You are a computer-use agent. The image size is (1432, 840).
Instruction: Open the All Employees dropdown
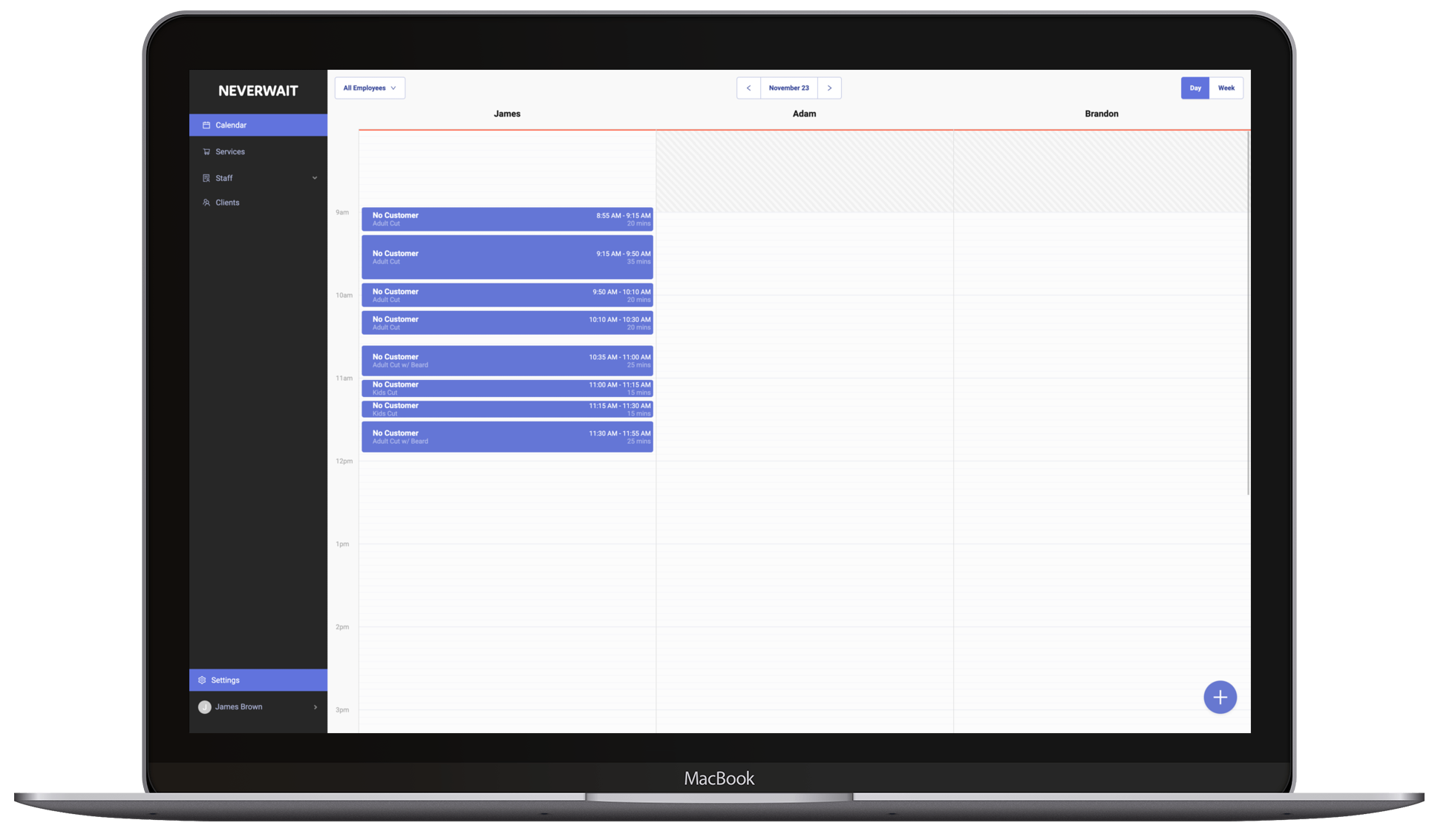pos(369,87)
